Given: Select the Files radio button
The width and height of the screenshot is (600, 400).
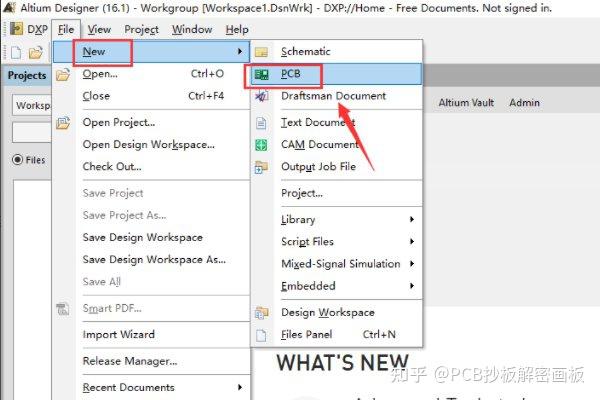Looking at the screenshot, I should point(18,160).
